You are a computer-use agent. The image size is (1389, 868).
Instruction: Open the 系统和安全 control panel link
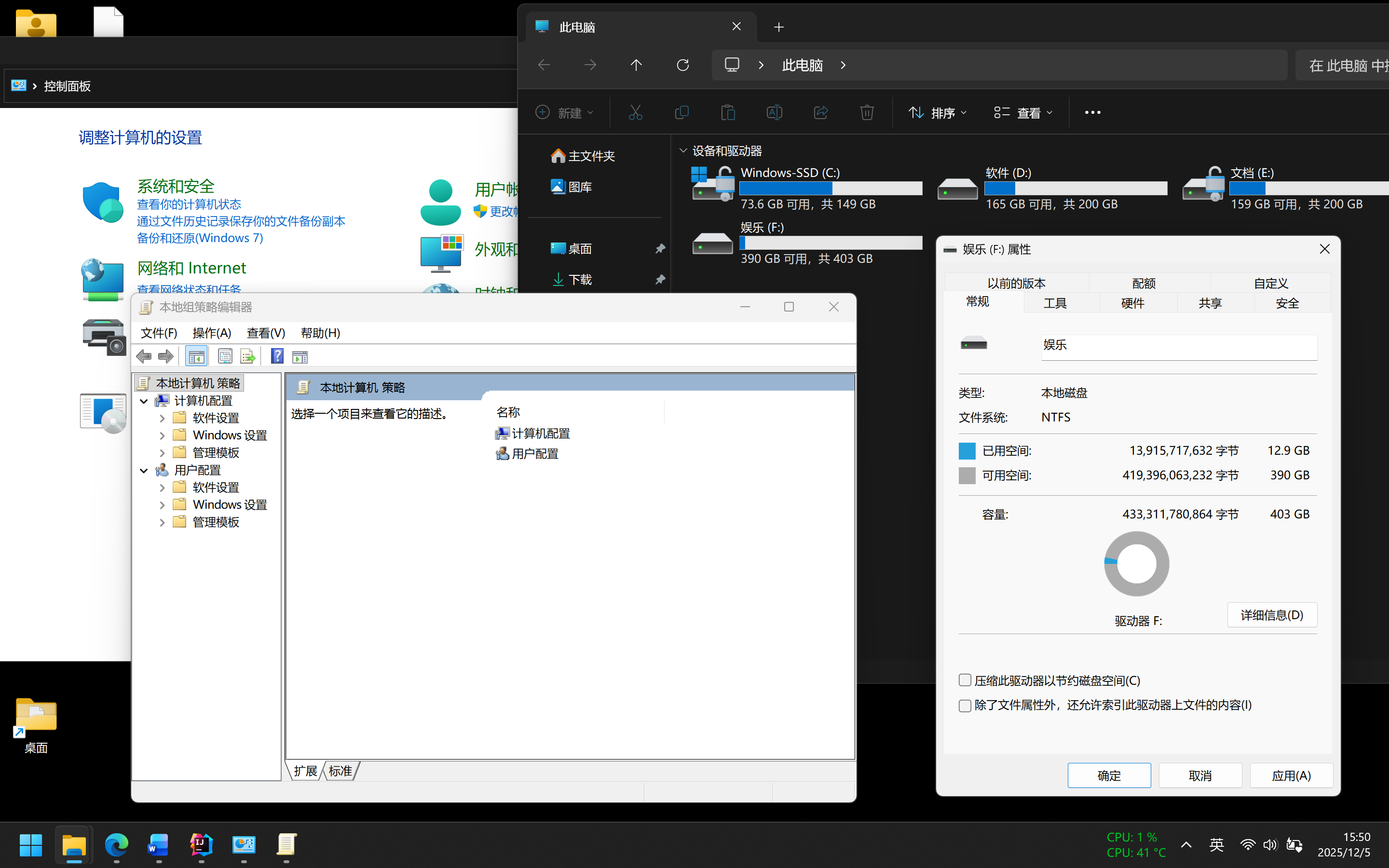tap(176, 186)
